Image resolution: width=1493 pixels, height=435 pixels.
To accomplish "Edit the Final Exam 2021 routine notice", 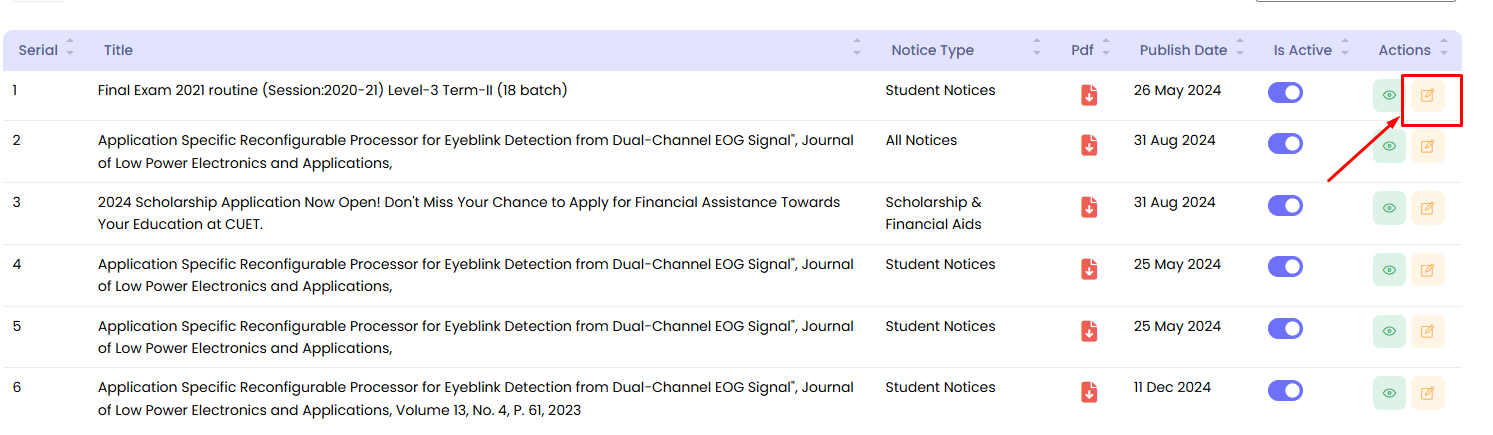I will [x=1427, y=95].
